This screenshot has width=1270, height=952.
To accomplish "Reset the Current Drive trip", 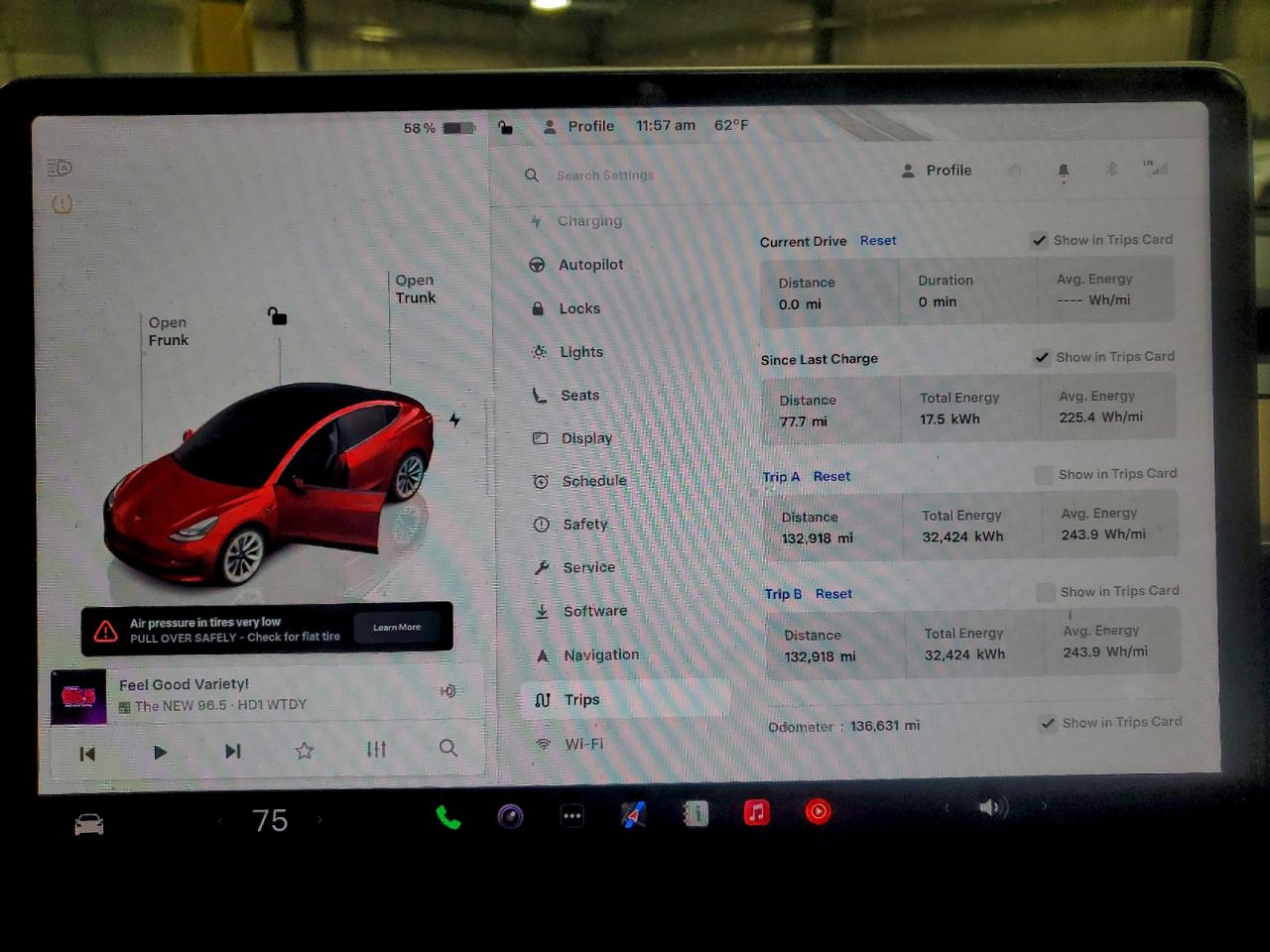I will pyautogui.click(x=878, y=240).
